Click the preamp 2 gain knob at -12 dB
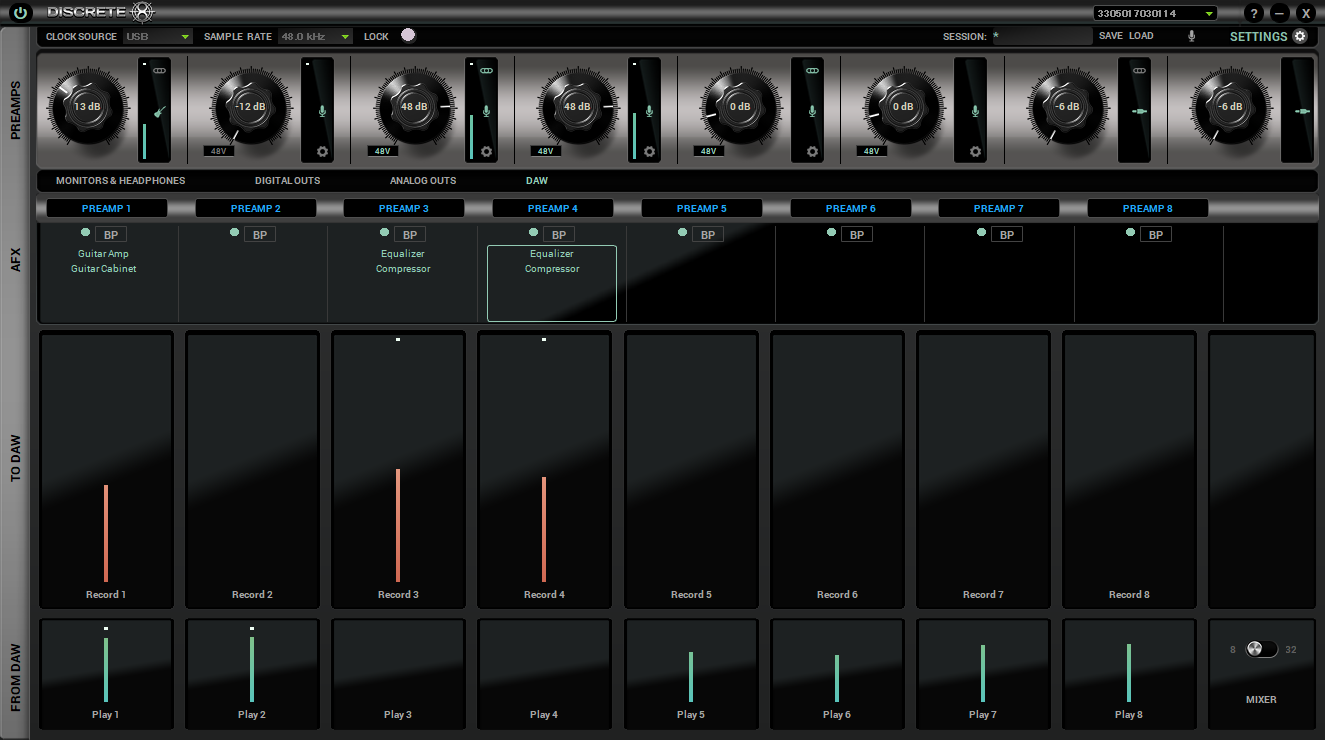 coord(250,106)
